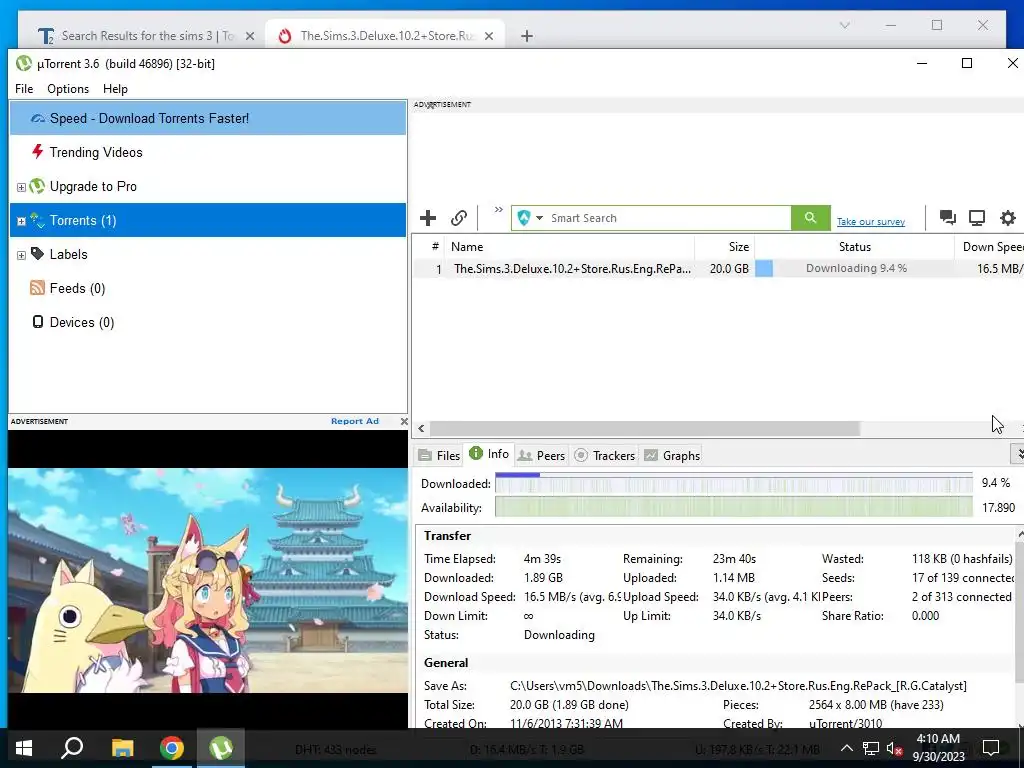Open a new browser tab with plus
Screen dimensions: 1024x768
(x=527, y=37)
